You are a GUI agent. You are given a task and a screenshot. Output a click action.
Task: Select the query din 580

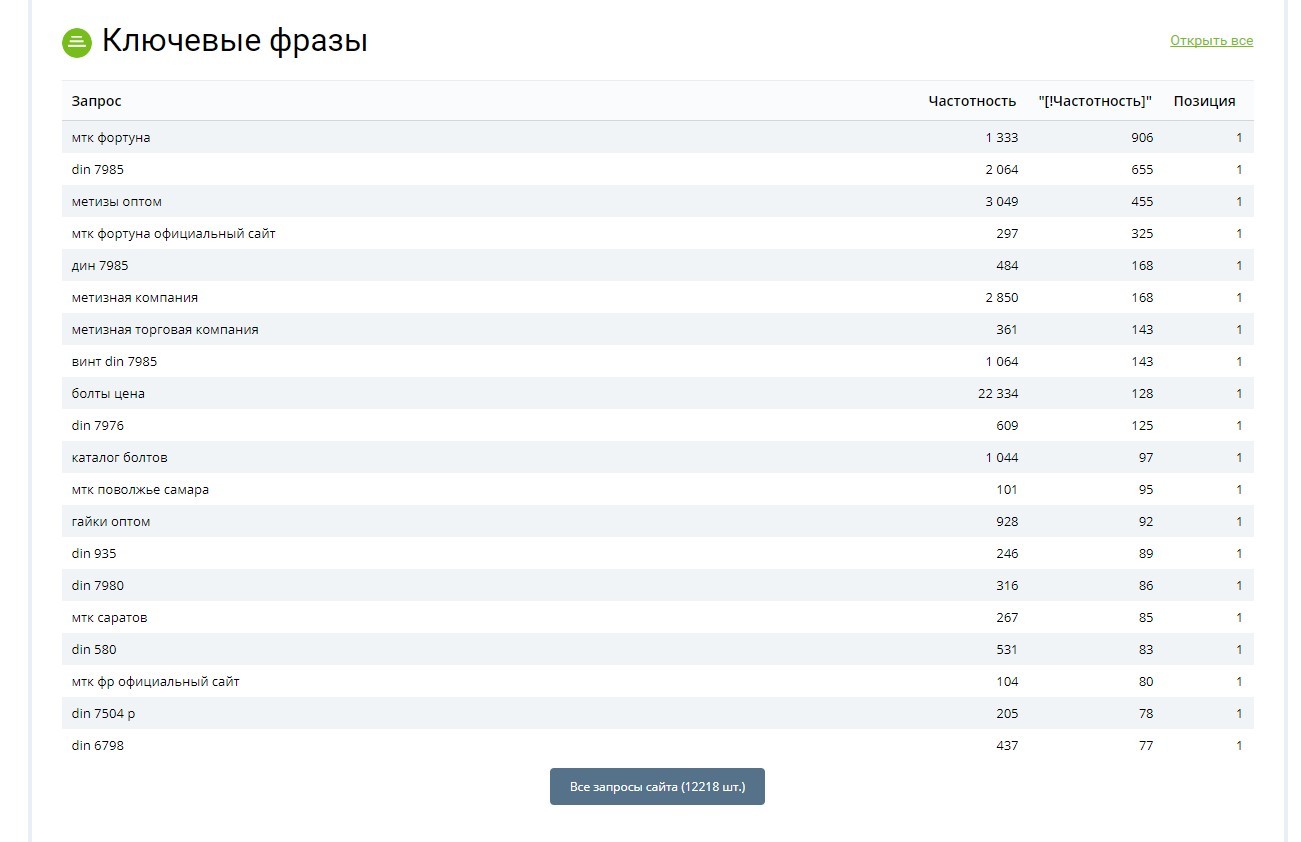pyautogui.click(x=94, y=649)
